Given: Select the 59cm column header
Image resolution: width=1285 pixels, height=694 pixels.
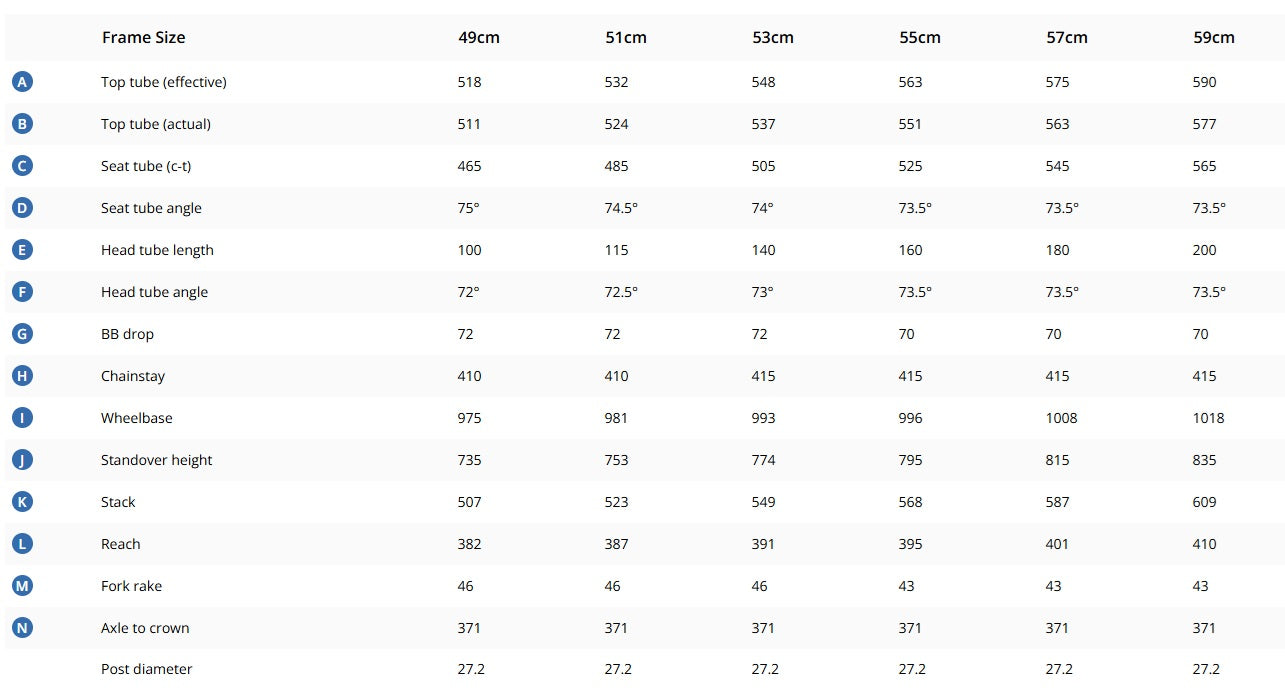Looking at the screenshot, I should (1214, 38).
